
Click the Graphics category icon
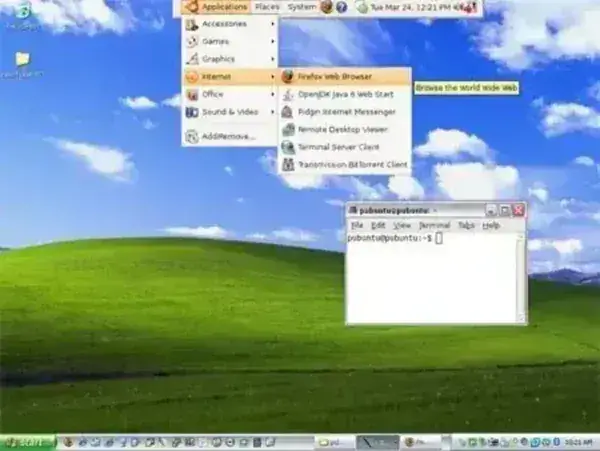pyautogui.click(x=192, y=59)
